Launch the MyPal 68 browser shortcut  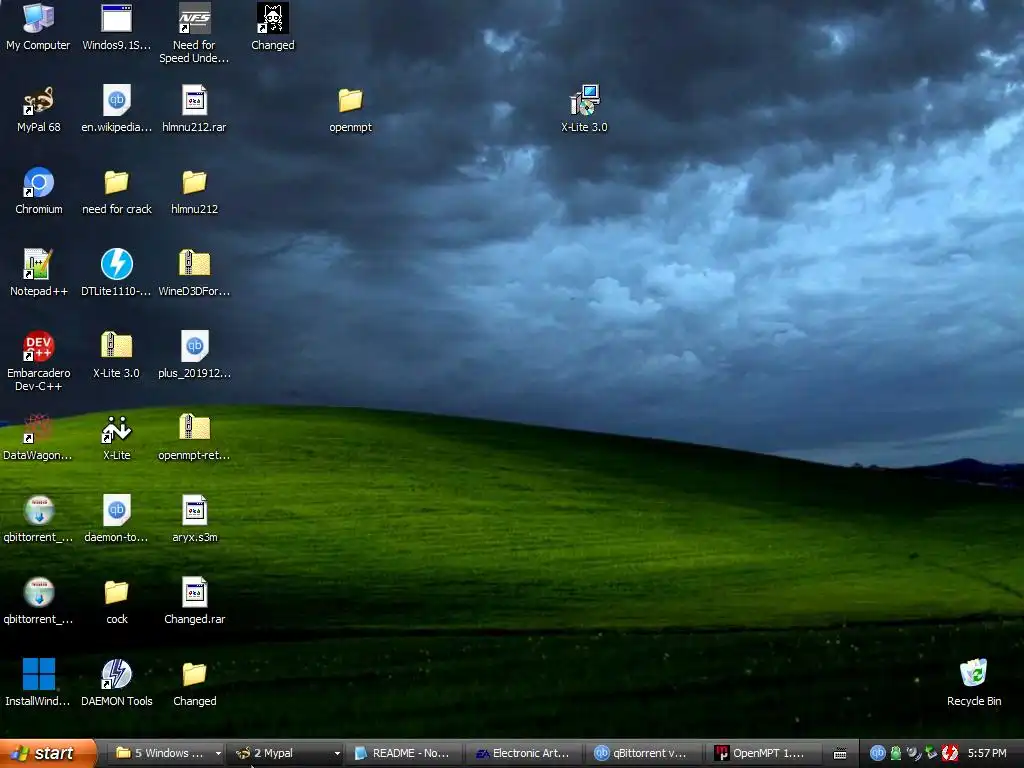point(38,108)
